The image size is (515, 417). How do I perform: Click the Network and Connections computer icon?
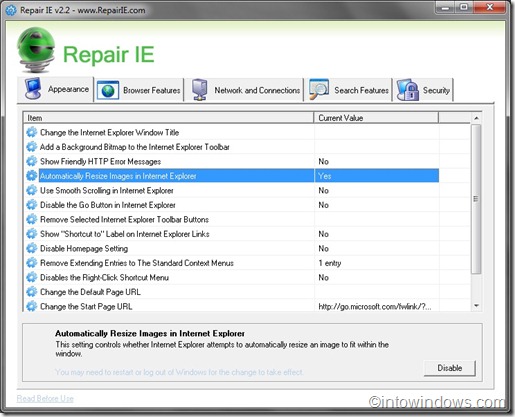[199, 89]
